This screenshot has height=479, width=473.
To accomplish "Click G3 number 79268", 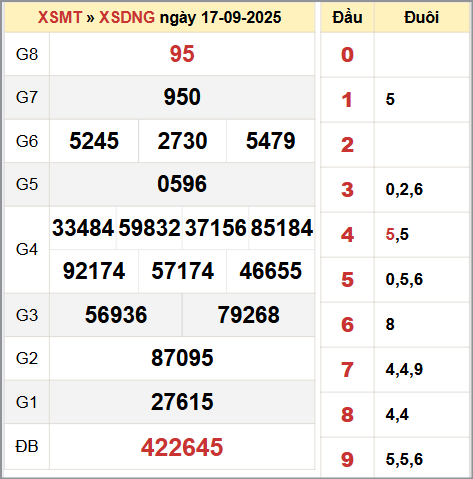I will pos(249,315).
